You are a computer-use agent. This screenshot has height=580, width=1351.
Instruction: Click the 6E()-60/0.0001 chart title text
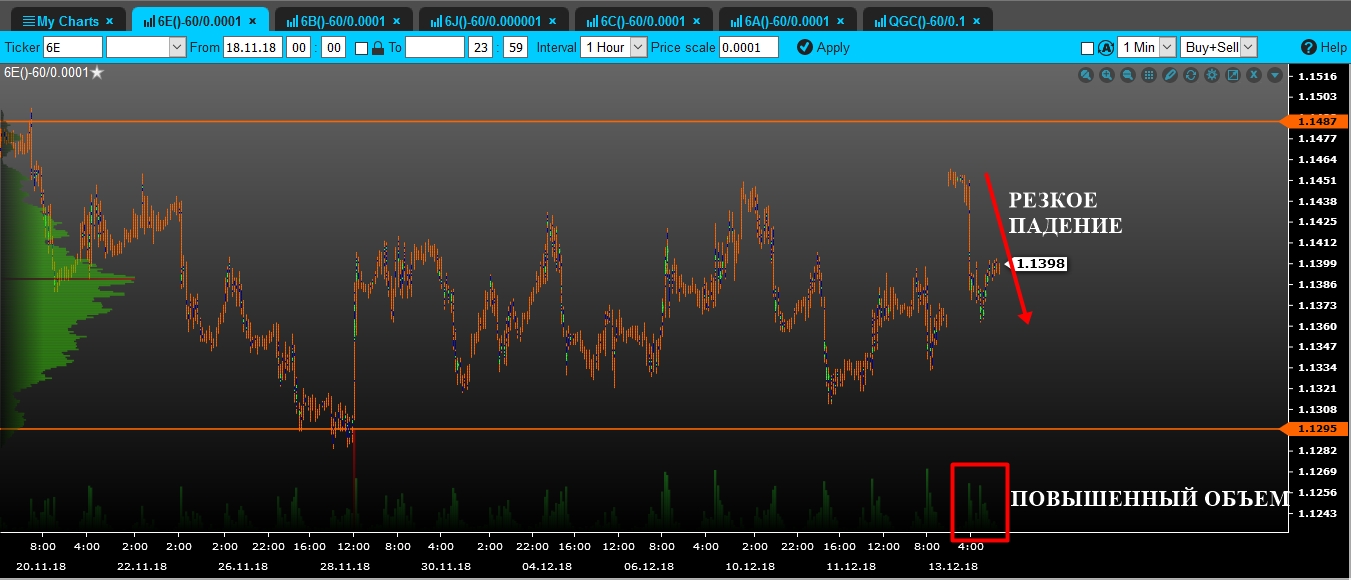pos(46,72)
